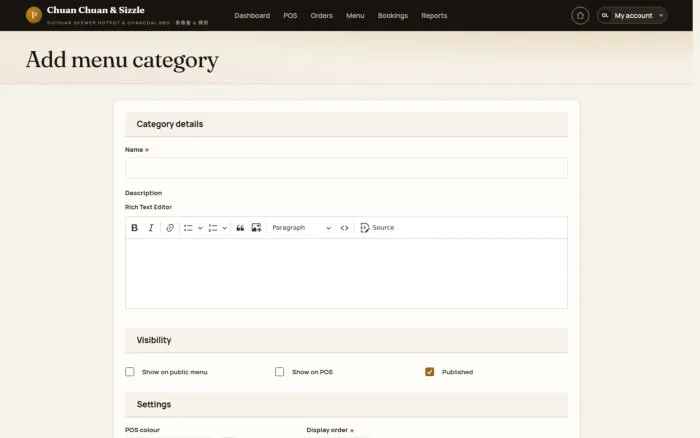700x438 pixels.
Task: Toggle italic formatting in editor
Action: pyautogui.click(x=151, y=228)
